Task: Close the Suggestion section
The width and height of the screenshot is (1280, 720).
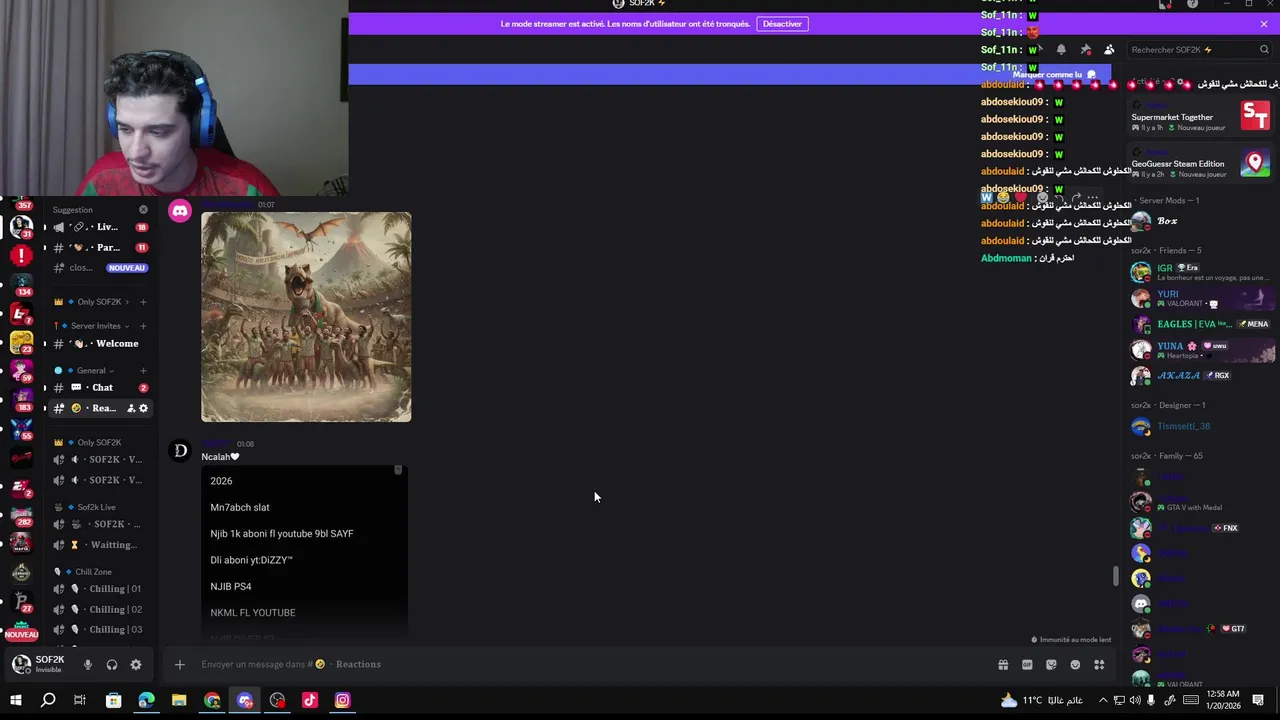Action: coord(143,210)
